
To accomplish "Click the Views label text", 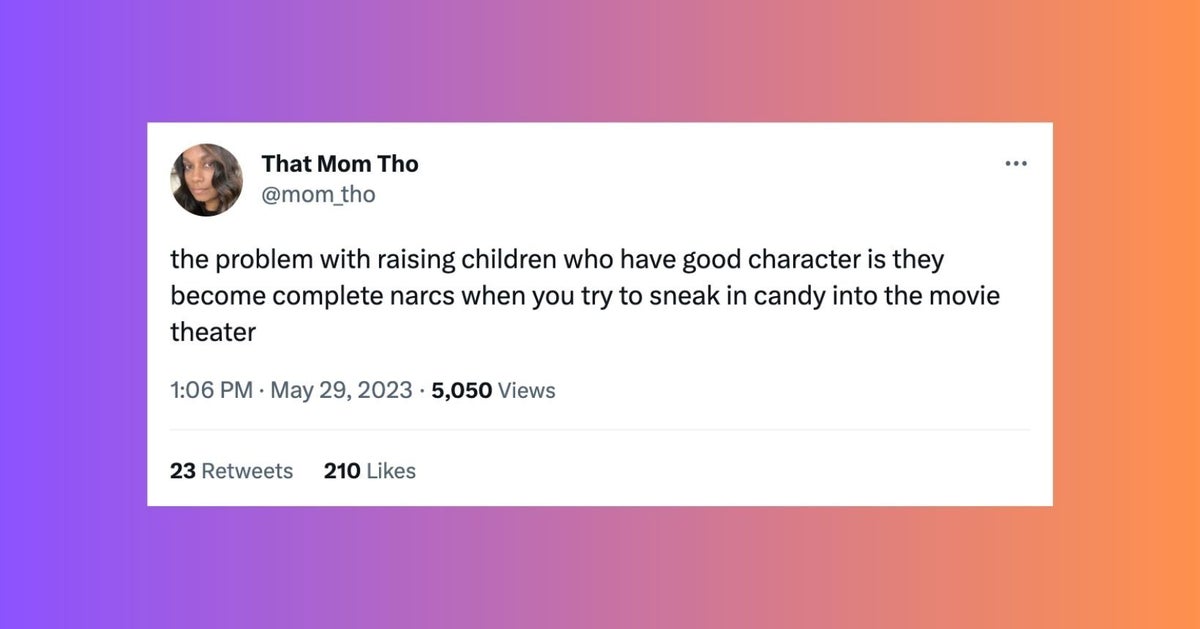I will 526,390.
